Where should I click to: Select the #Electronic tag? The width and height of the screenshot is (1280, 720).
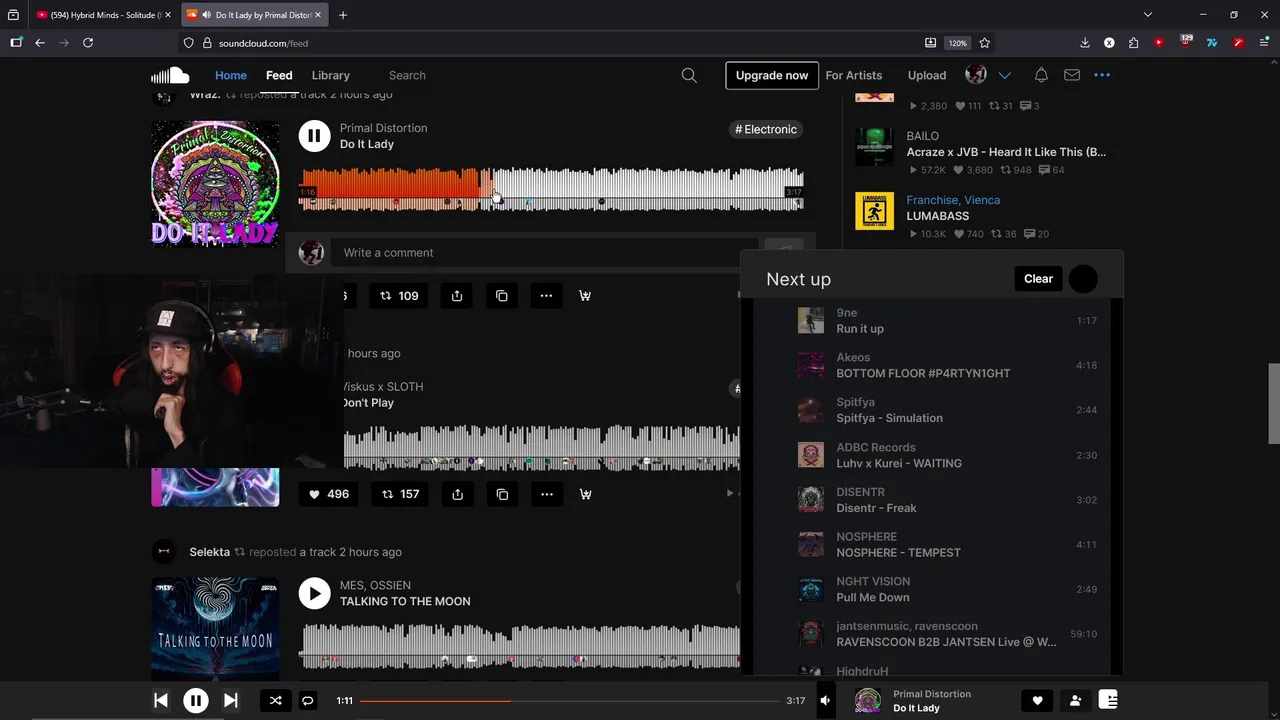tap(766, 129)
